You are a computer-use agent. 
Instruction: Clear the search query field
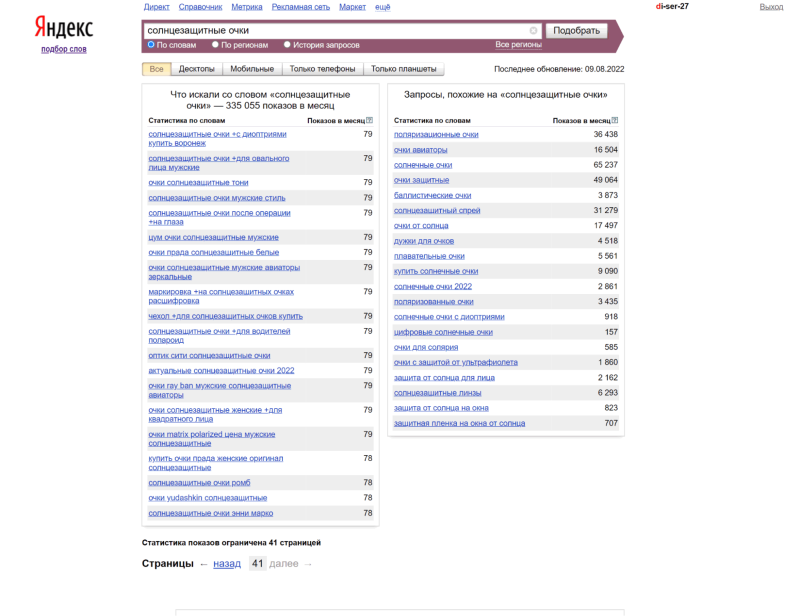(x=533, y=31)
